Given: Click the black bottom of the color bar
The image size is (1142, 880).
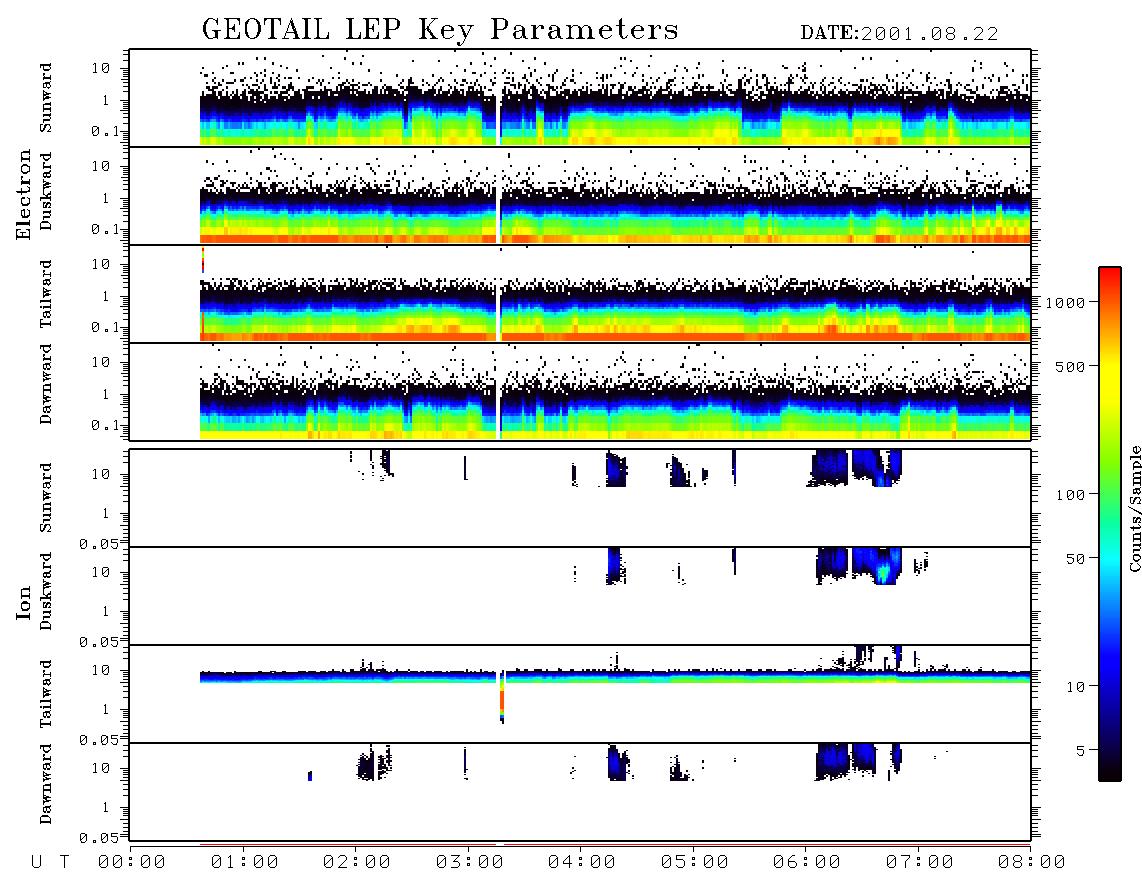Looking at the screenshot, I should tap(1110, 771).
